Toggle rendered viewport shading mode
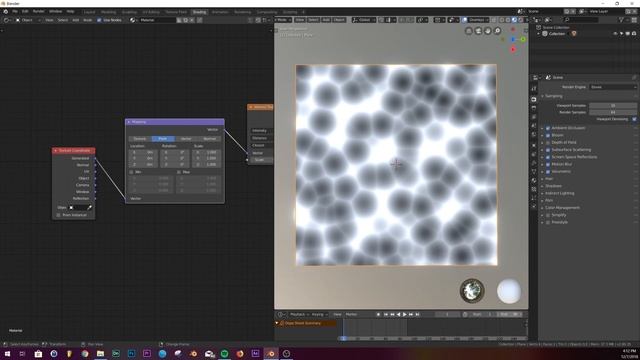640x360 pixels. tap(521, 20)
